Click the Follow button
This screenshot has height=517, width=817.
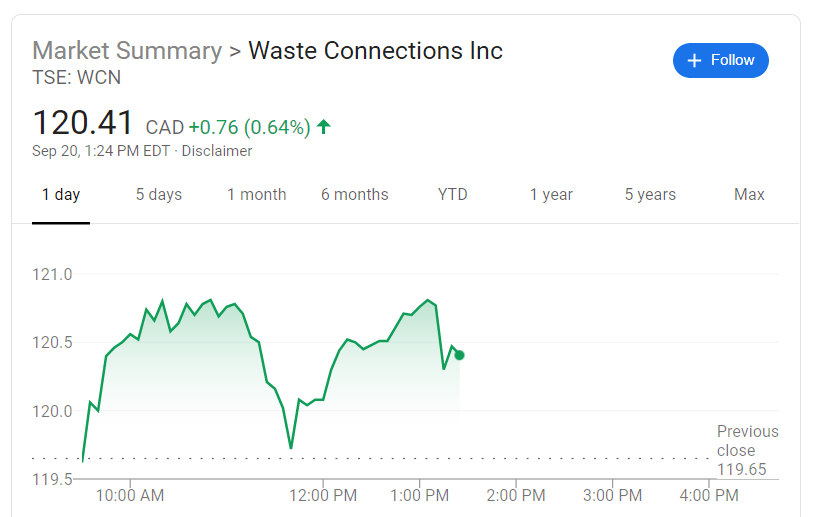[720, 61]
